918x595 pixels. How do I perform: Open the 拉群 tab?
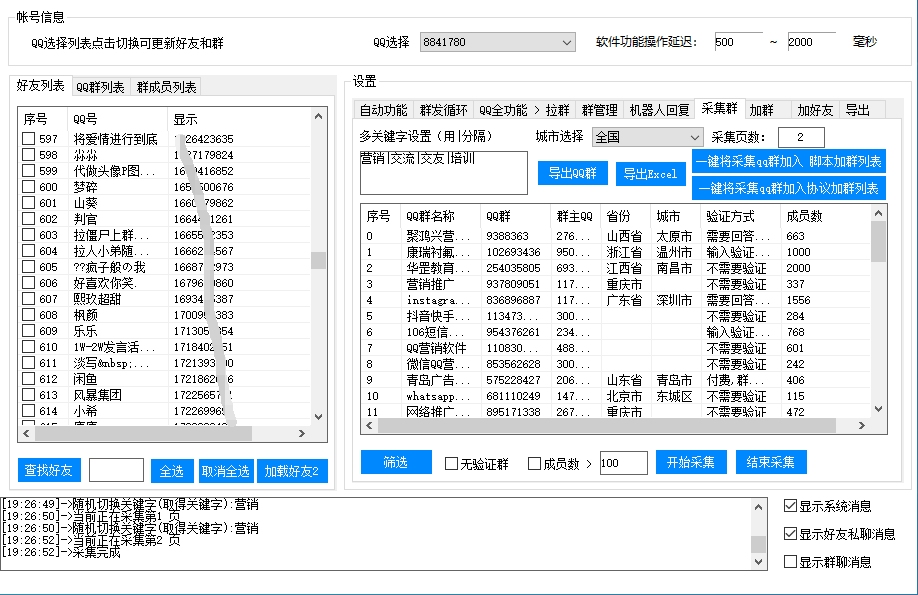557,110
